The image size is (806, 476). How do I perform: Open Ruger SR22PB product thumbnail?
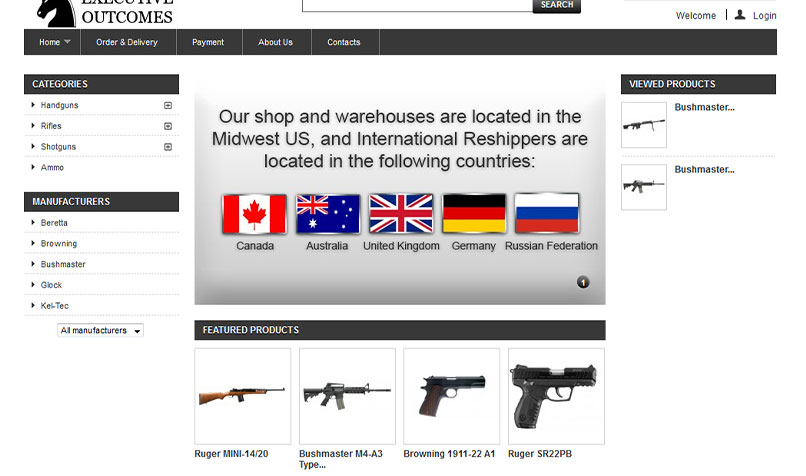[557, 396]
